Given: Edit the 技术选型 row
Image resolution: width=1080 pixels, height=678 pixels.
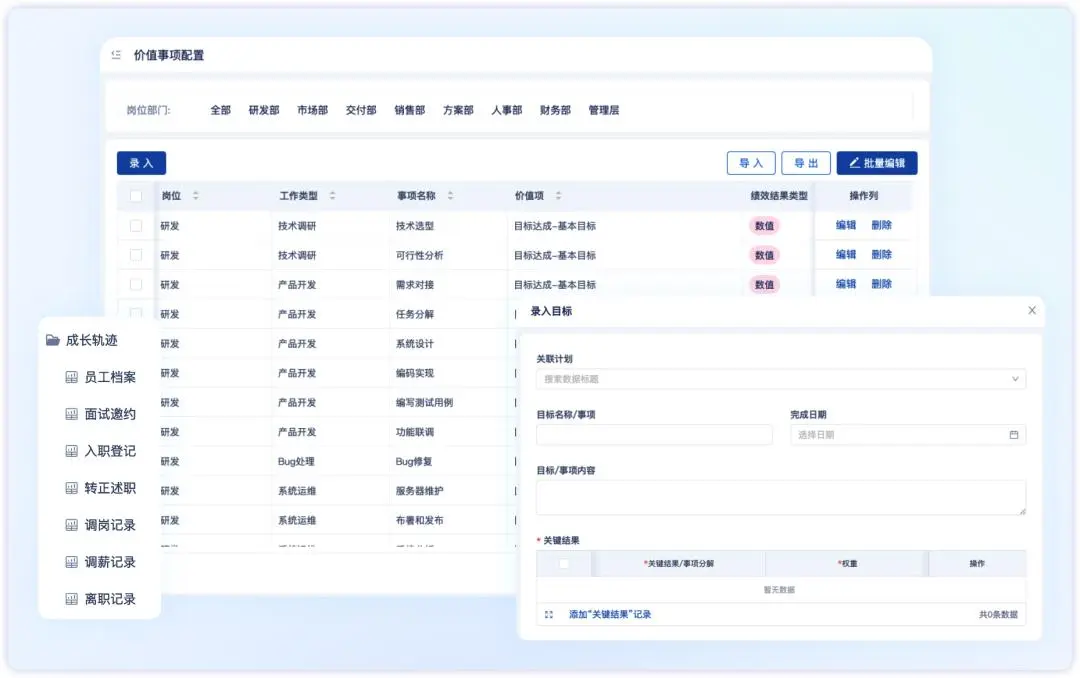Looking at the screenshot, I should 846,225.
